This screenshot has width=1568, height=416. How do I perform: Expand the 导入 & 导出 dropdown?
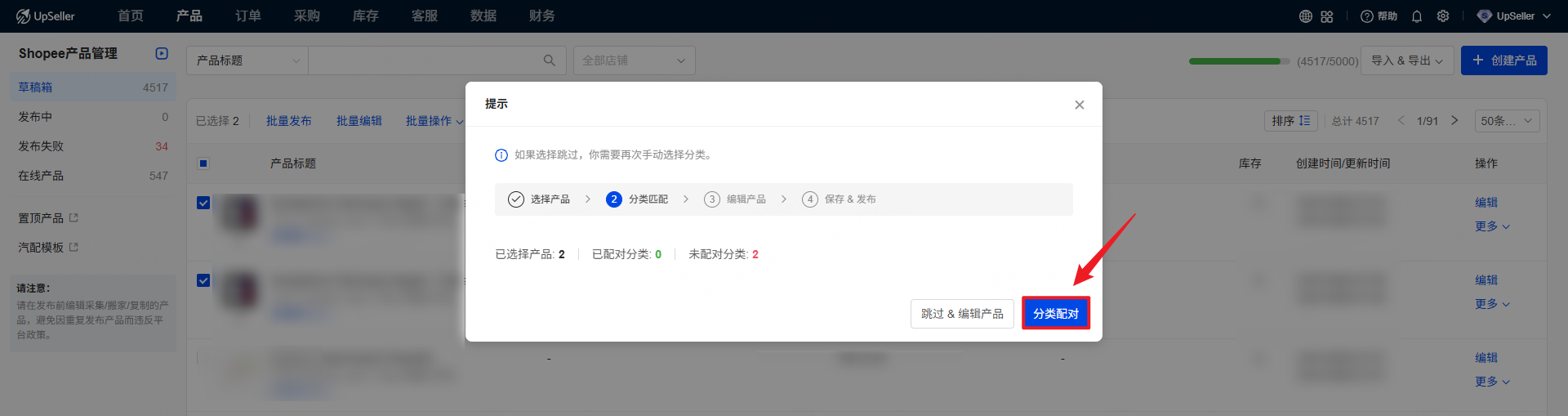[1406, 60]
